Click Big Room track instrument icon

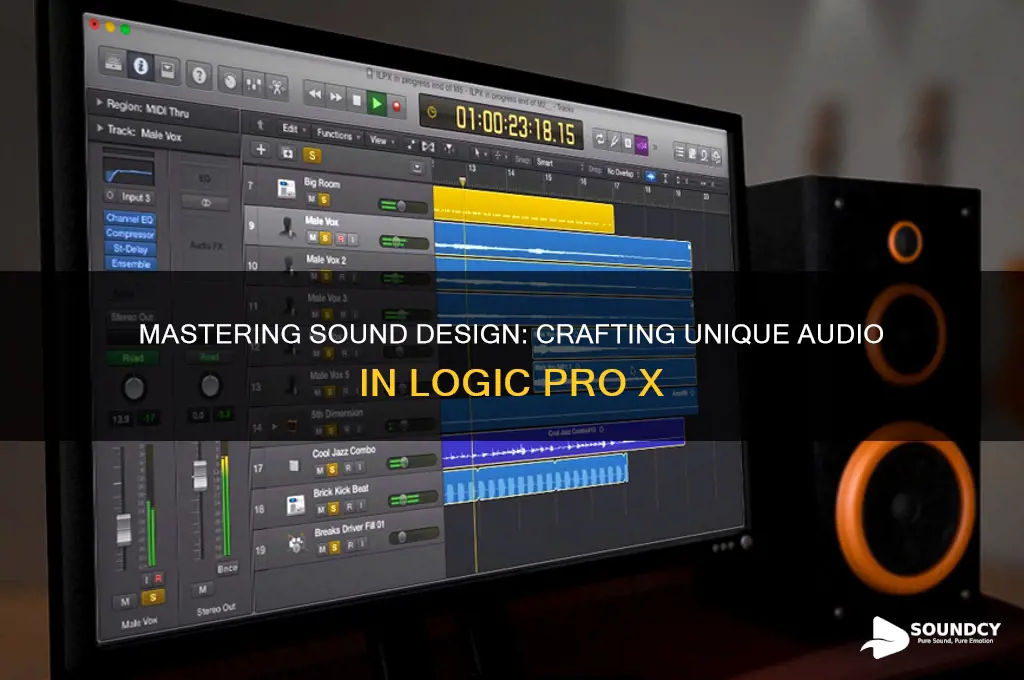pyautogui.click(x=286, y=189)
